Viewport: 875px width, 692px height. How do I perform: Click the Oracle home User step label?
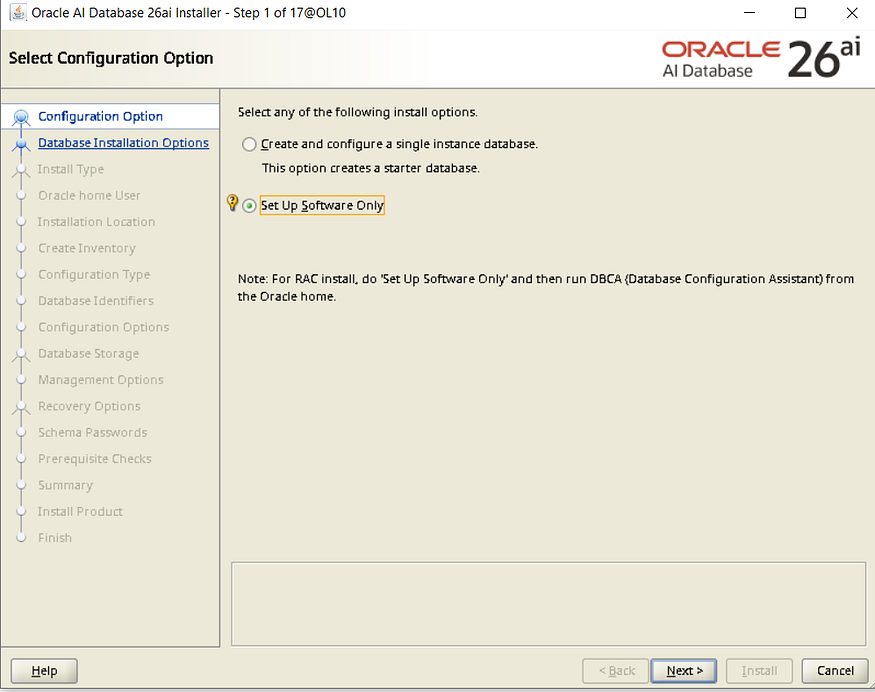pos(89,195)
